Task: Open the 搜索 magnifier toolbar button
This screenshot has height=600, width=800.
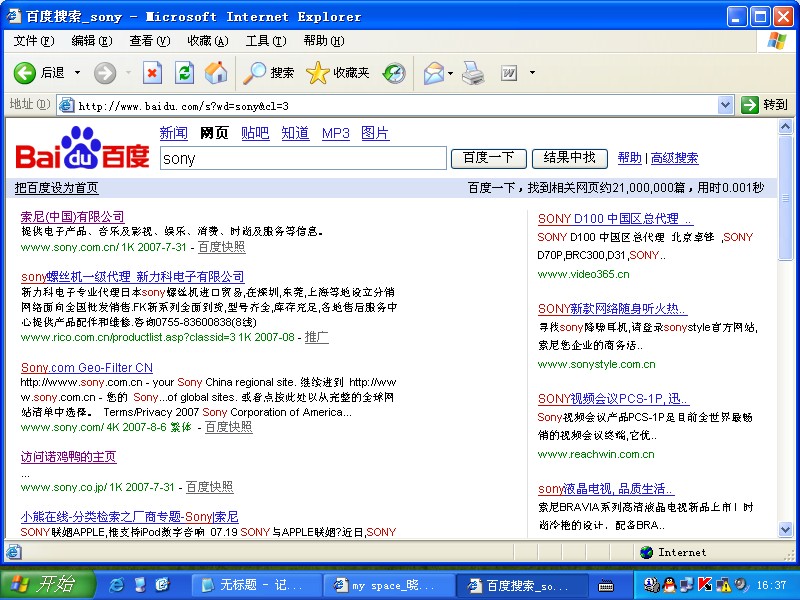Action: coord(268,73)
